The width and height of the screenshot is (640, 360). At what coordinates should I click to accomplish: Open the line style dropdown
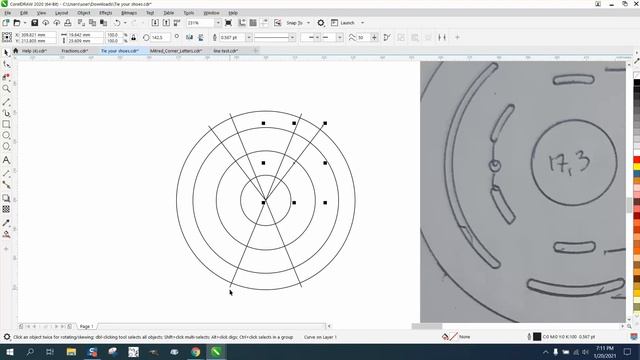pos(292,37)
